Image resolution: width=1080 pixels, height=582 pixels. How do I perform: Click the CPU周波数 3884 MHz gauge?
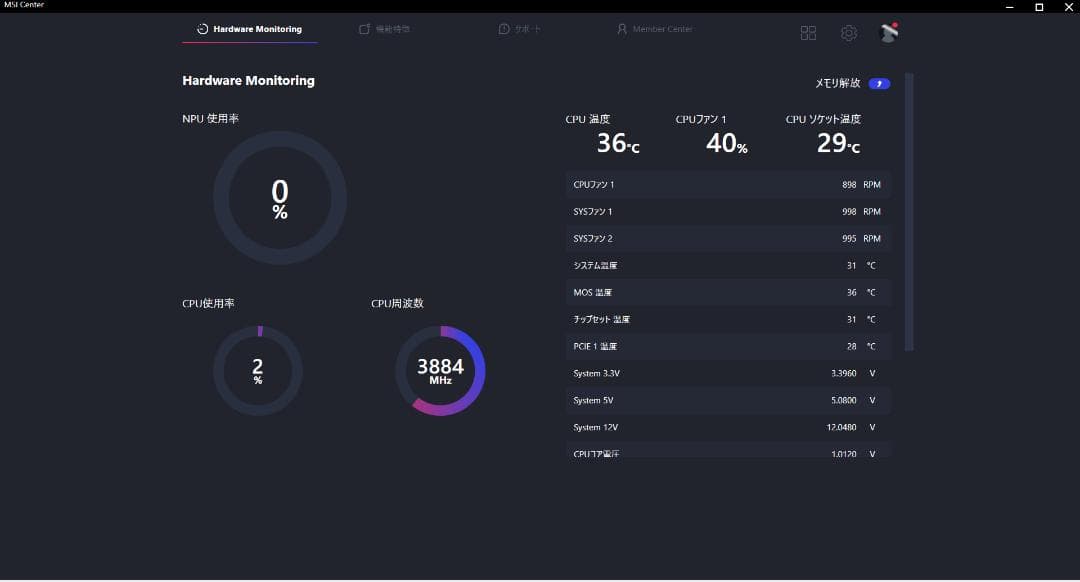(x=440, y=371)
